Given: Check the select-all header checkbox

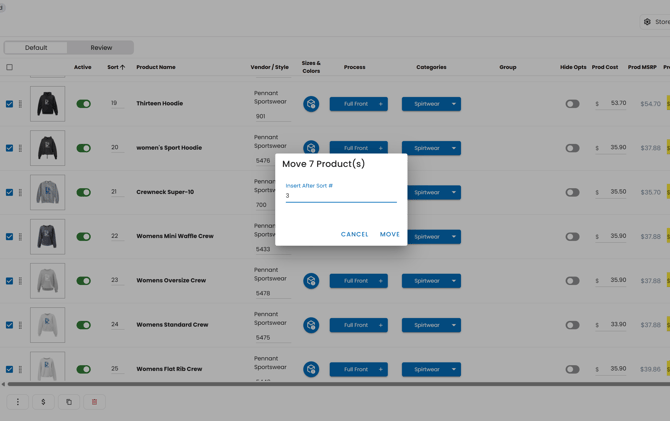Looking at the screenshot, I should 9,67.
